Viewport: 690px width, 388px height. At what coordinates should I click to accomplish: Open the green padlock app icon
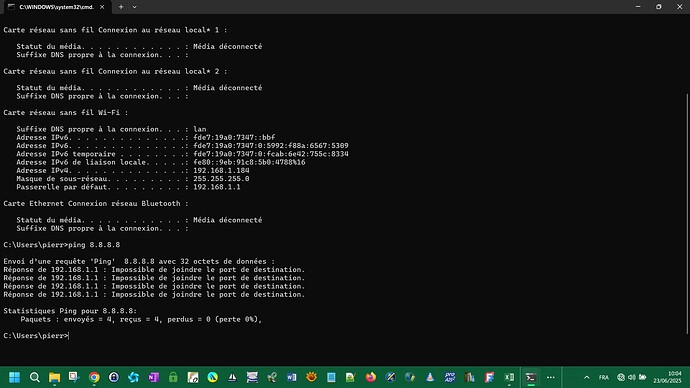(173, 377)
